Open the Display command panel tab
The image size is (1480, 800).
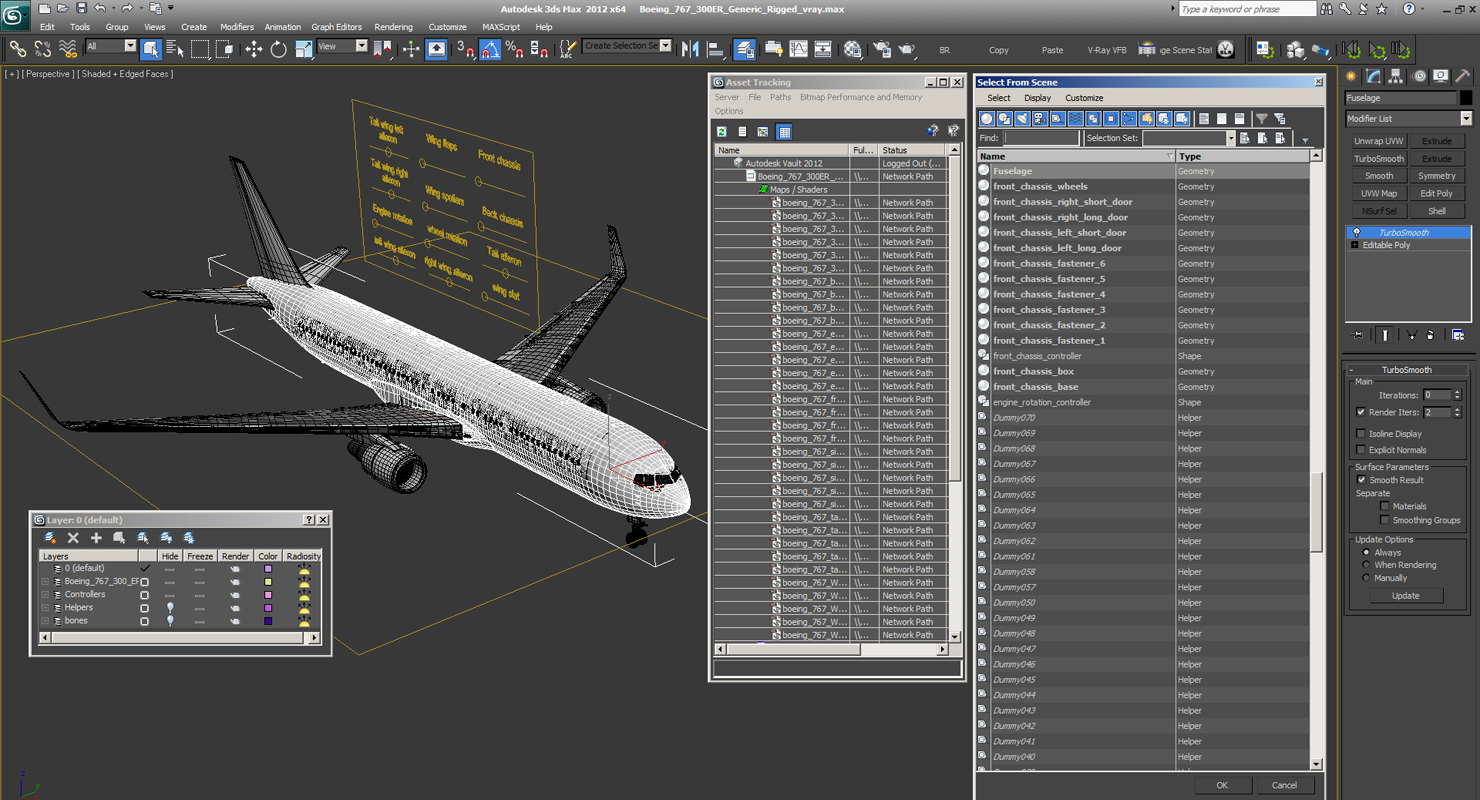[x=1440, y=76]
